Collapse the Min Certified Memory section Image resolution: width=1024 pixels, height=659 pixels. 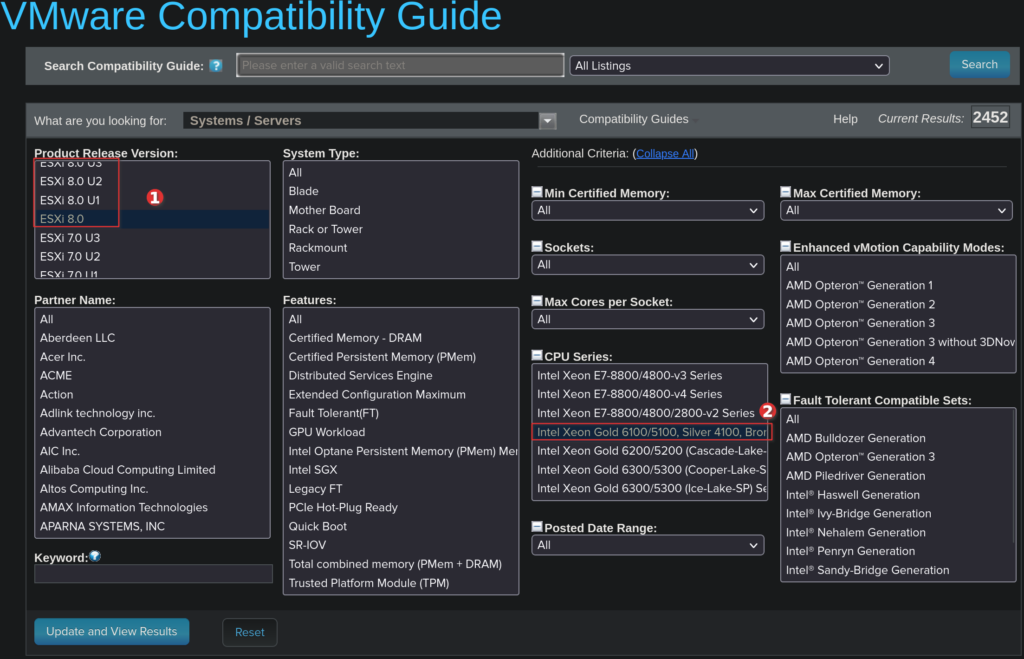click(537, 192)
